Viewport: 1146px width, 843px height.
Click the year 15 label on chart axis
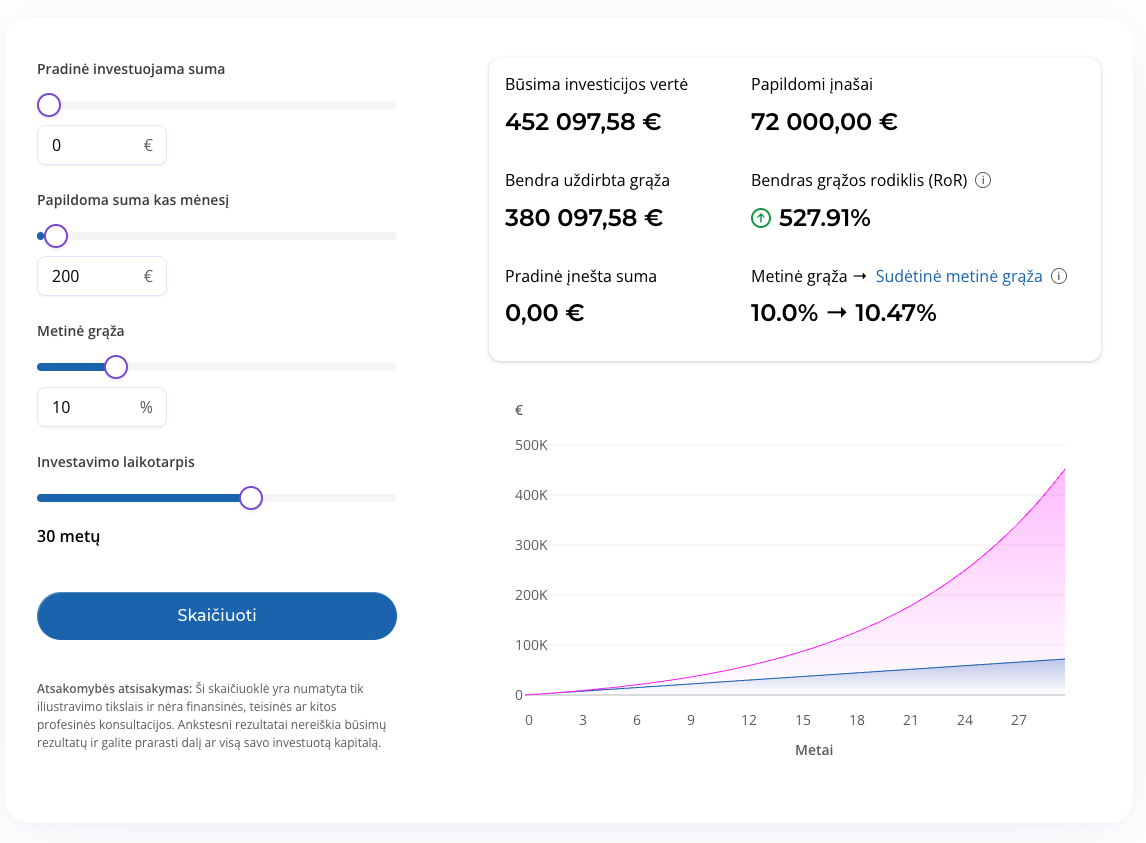pos(802,720)
